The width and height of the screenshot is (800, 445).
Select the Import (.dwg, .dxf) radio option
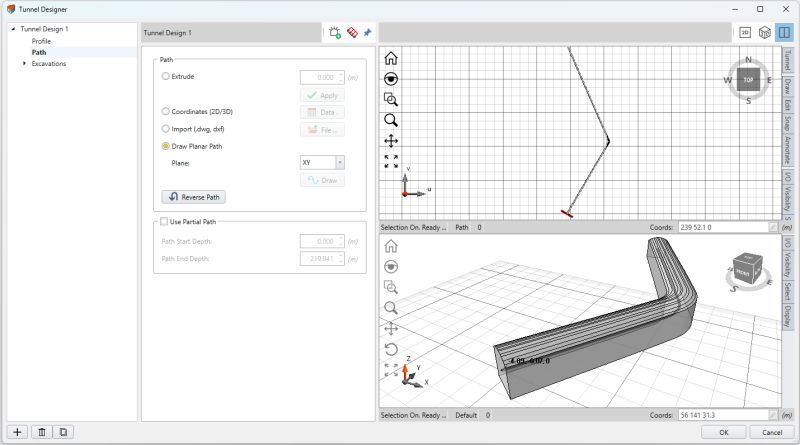point(165,129)
